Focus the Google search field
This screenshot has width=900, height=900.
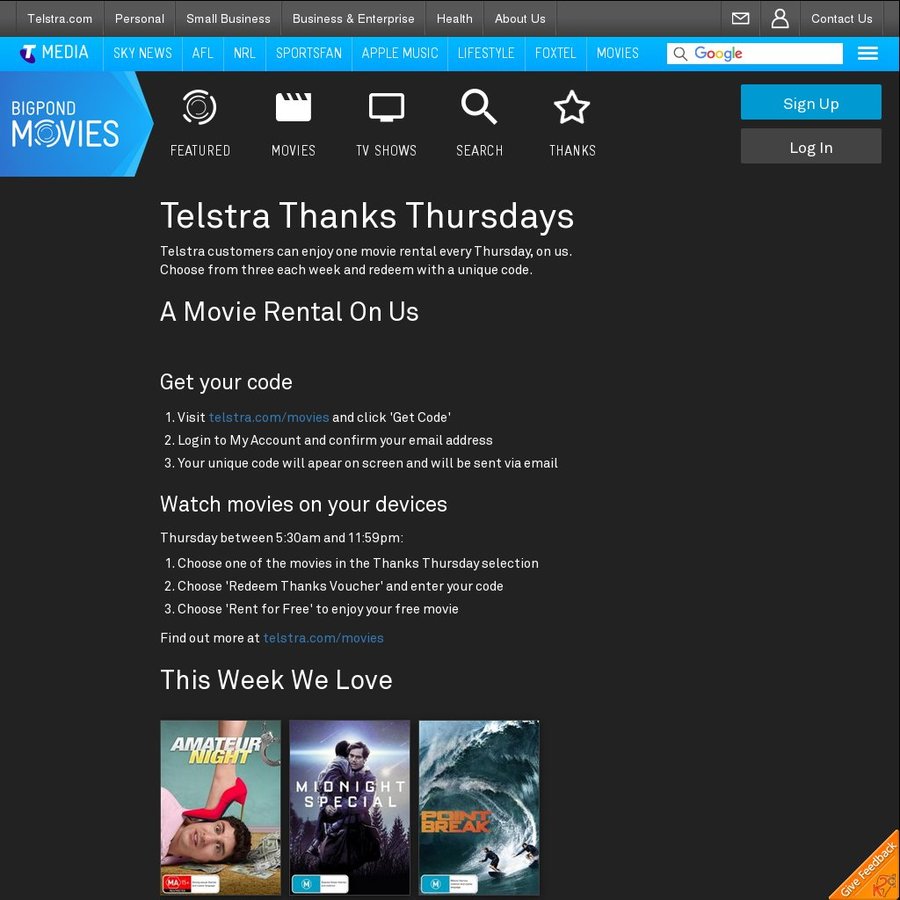pyautogui.click(x=754, y=53)
